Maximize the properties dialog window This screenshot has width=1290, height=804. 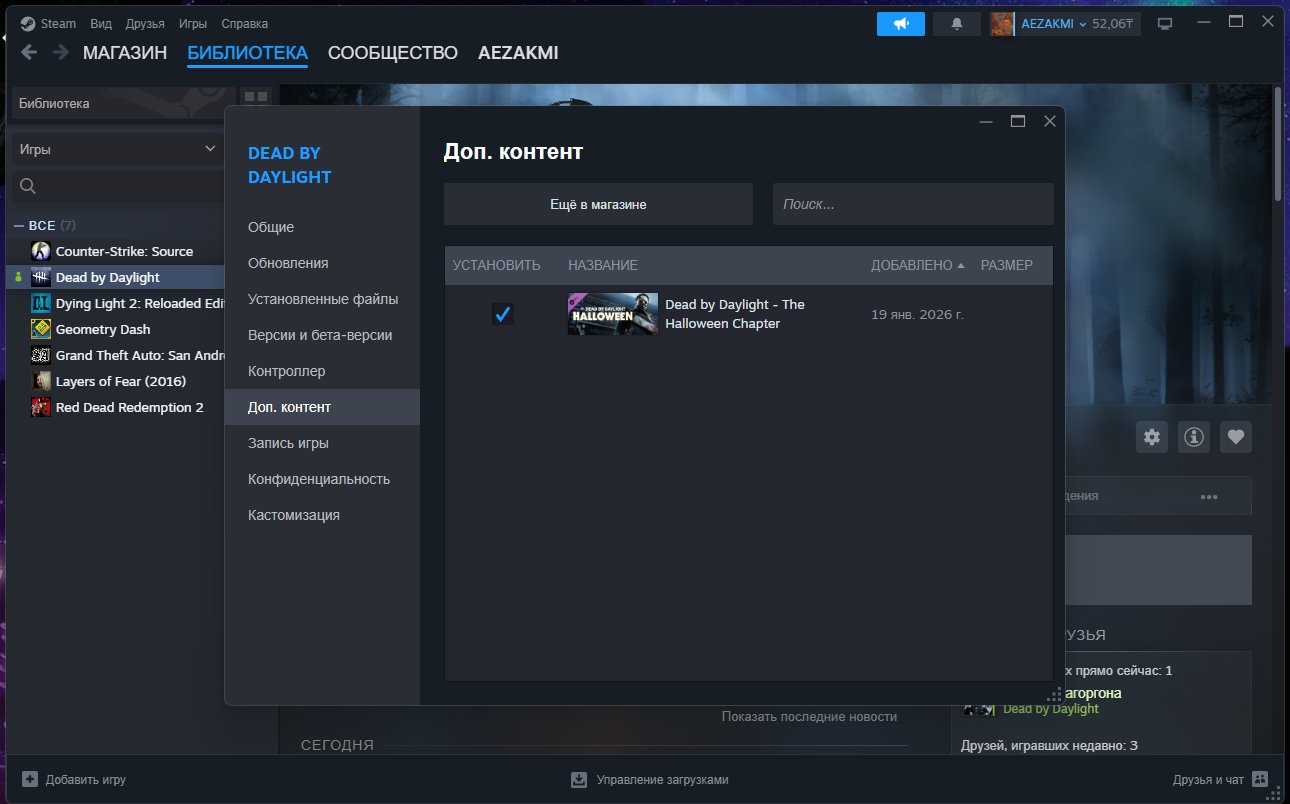click(x=1018, y=121)
